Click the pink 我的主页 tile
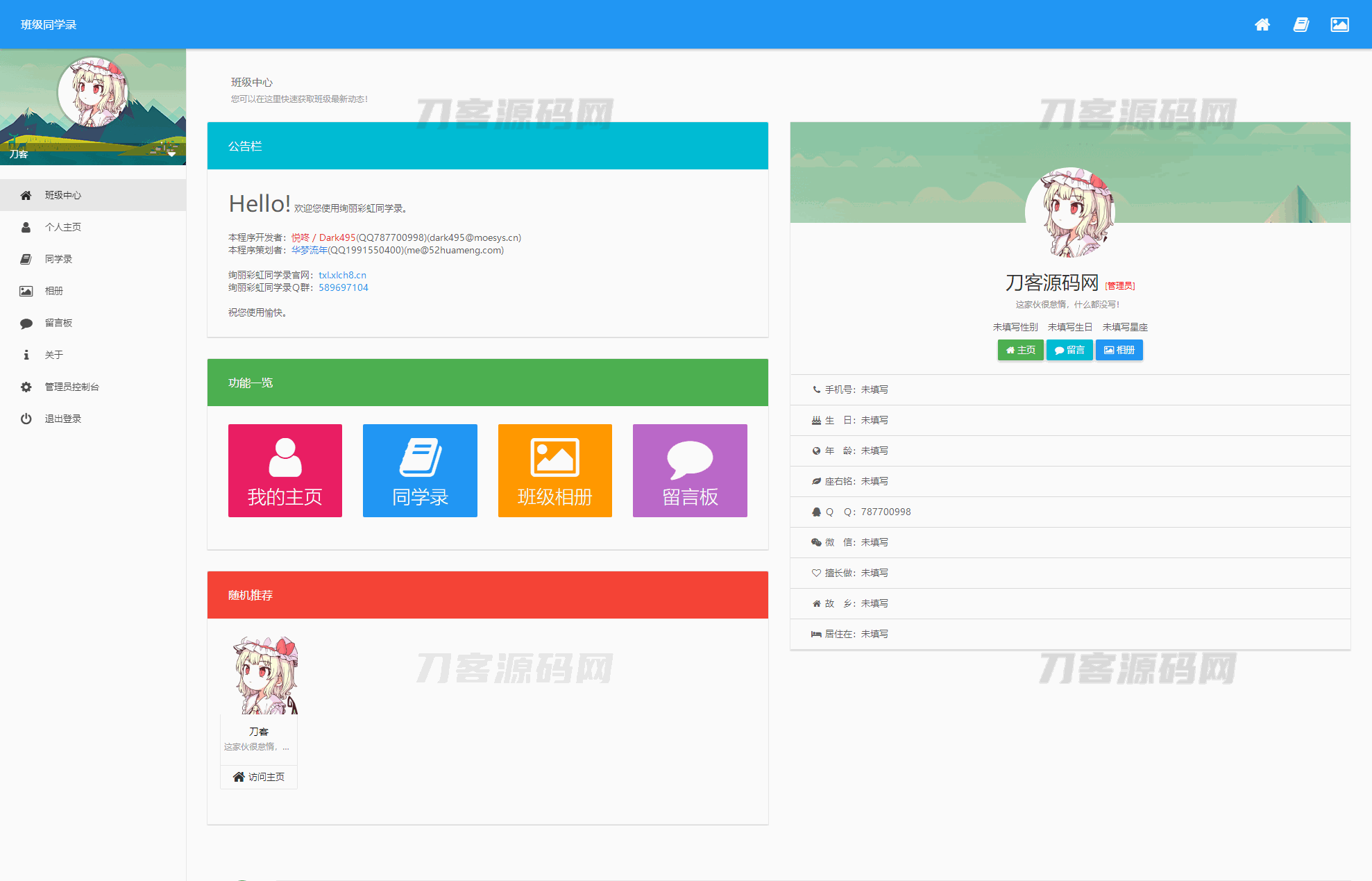This screenshot has height=881, width=1372. pyautogui.click(x=285, y=471)
